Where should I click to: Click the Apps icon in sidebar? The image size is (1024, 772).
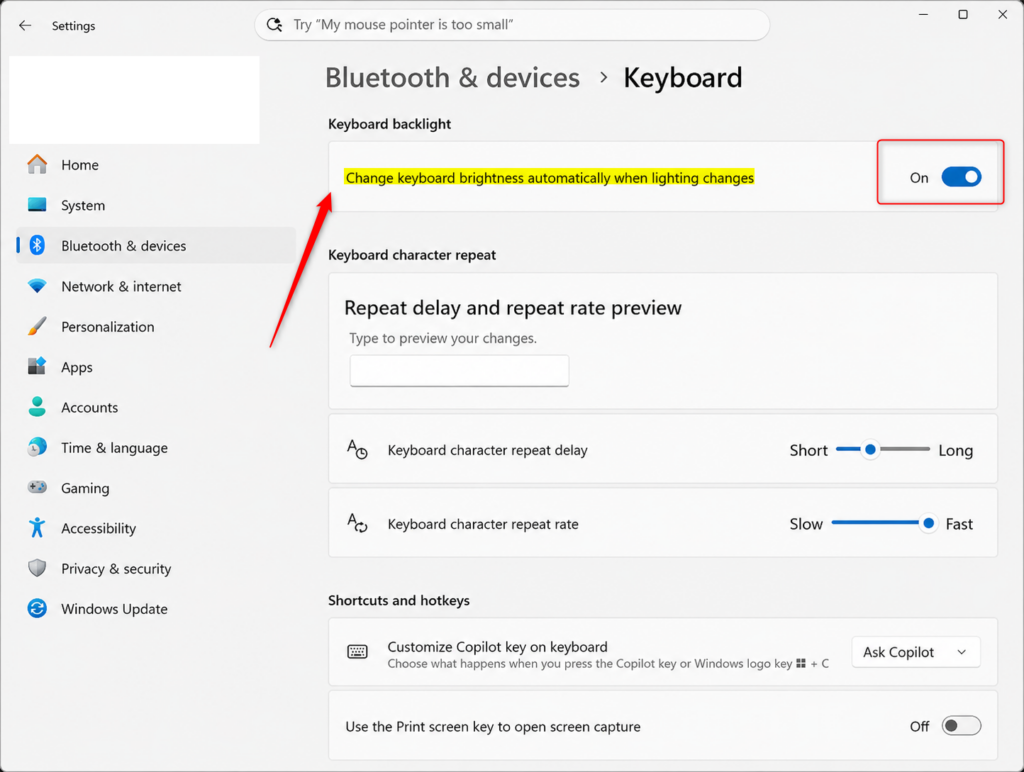(37, 366)
